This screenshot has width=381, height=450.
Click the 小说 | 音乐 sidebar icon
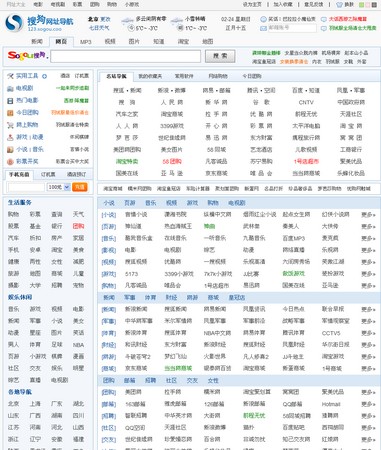tap(10, 149)
